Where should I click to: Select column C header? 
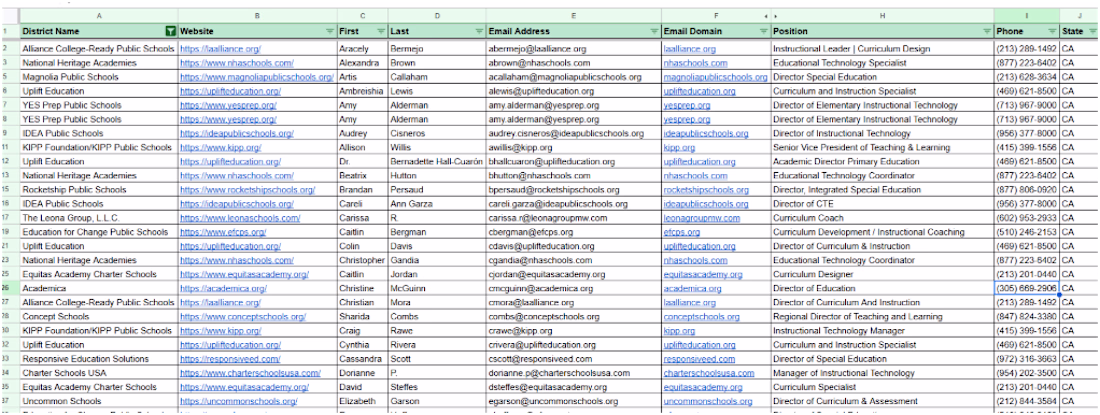(x=363, y=15)
